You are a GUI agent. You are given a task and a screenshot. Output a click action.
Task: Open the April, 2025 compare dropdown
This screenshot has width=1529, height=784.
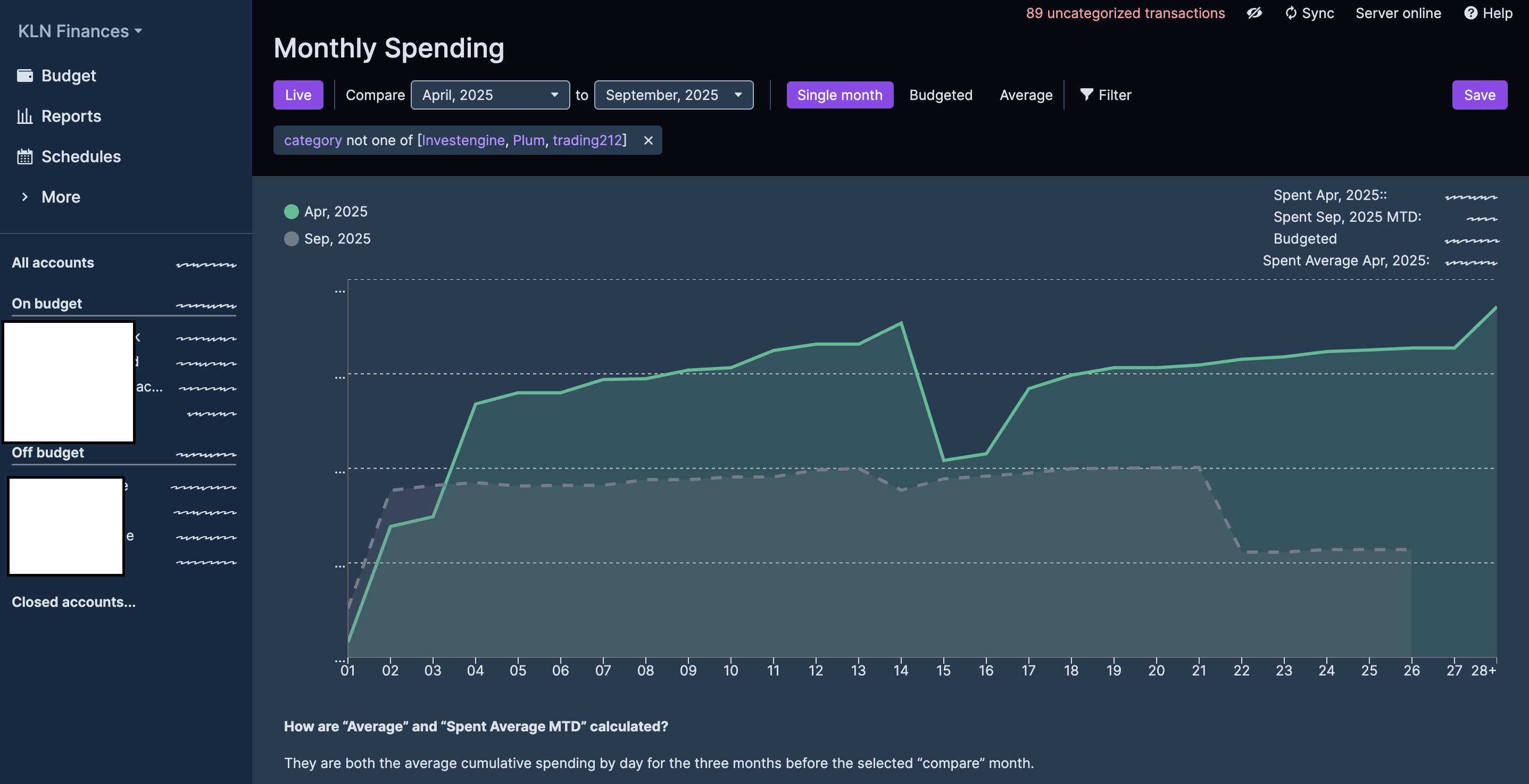[489, 95]
